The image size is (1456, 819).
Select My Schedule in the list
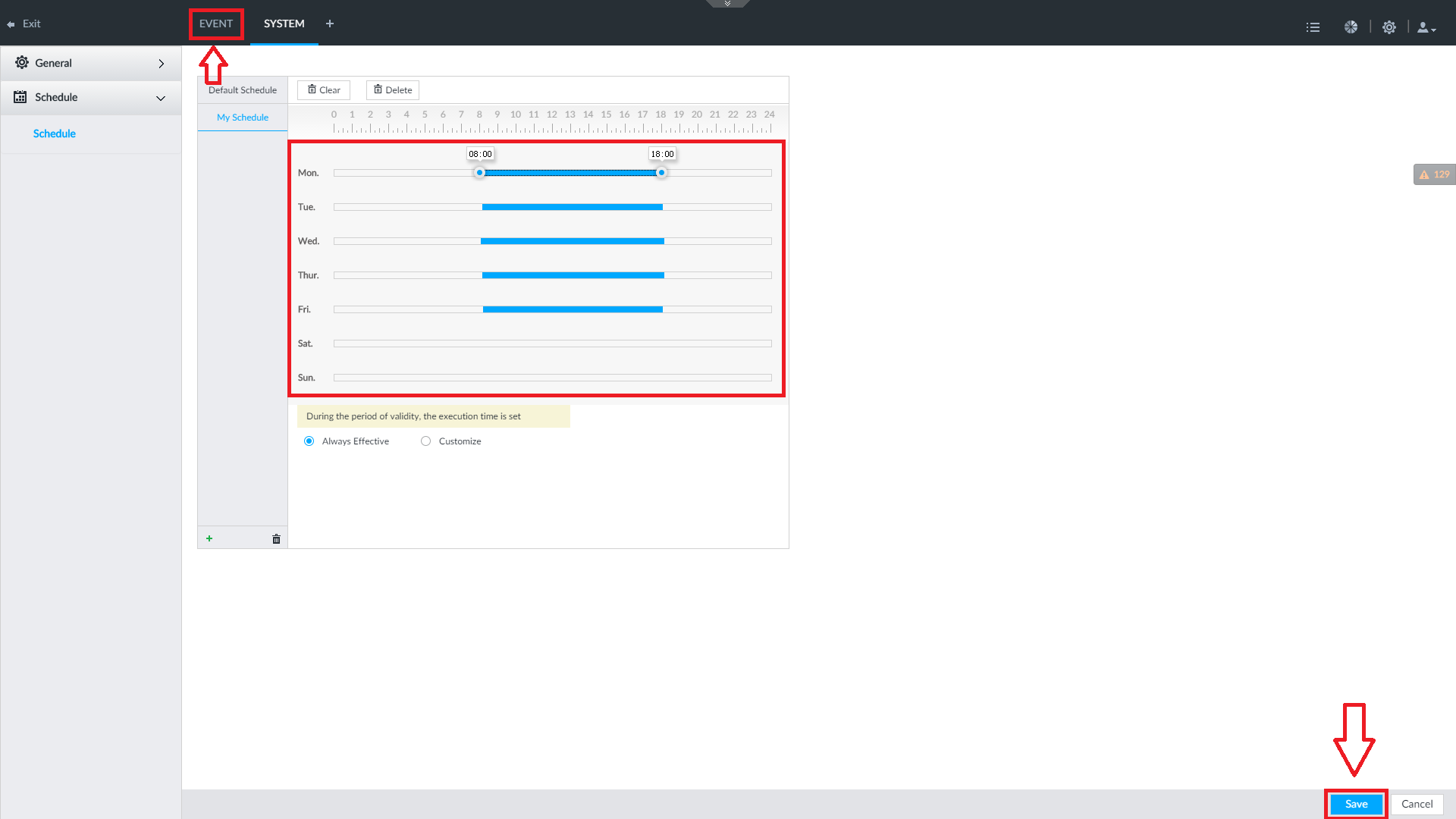point(243,118)
